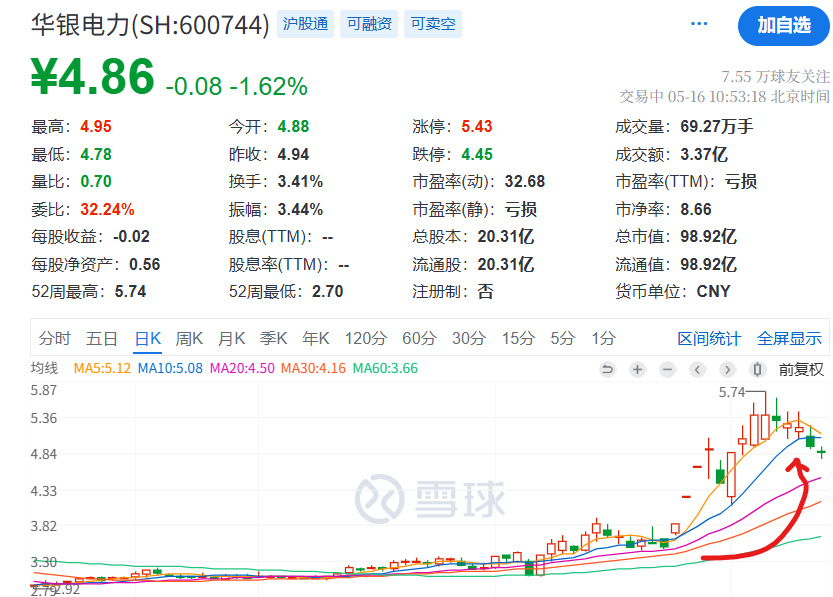Select the 季K tab

273,338
